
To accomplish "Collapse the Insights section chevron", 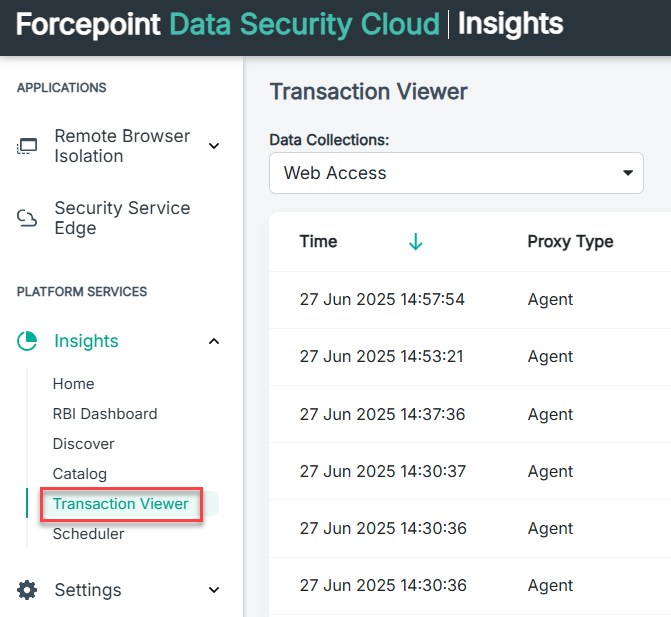I will pyautogui.click(x=214, y=341).
